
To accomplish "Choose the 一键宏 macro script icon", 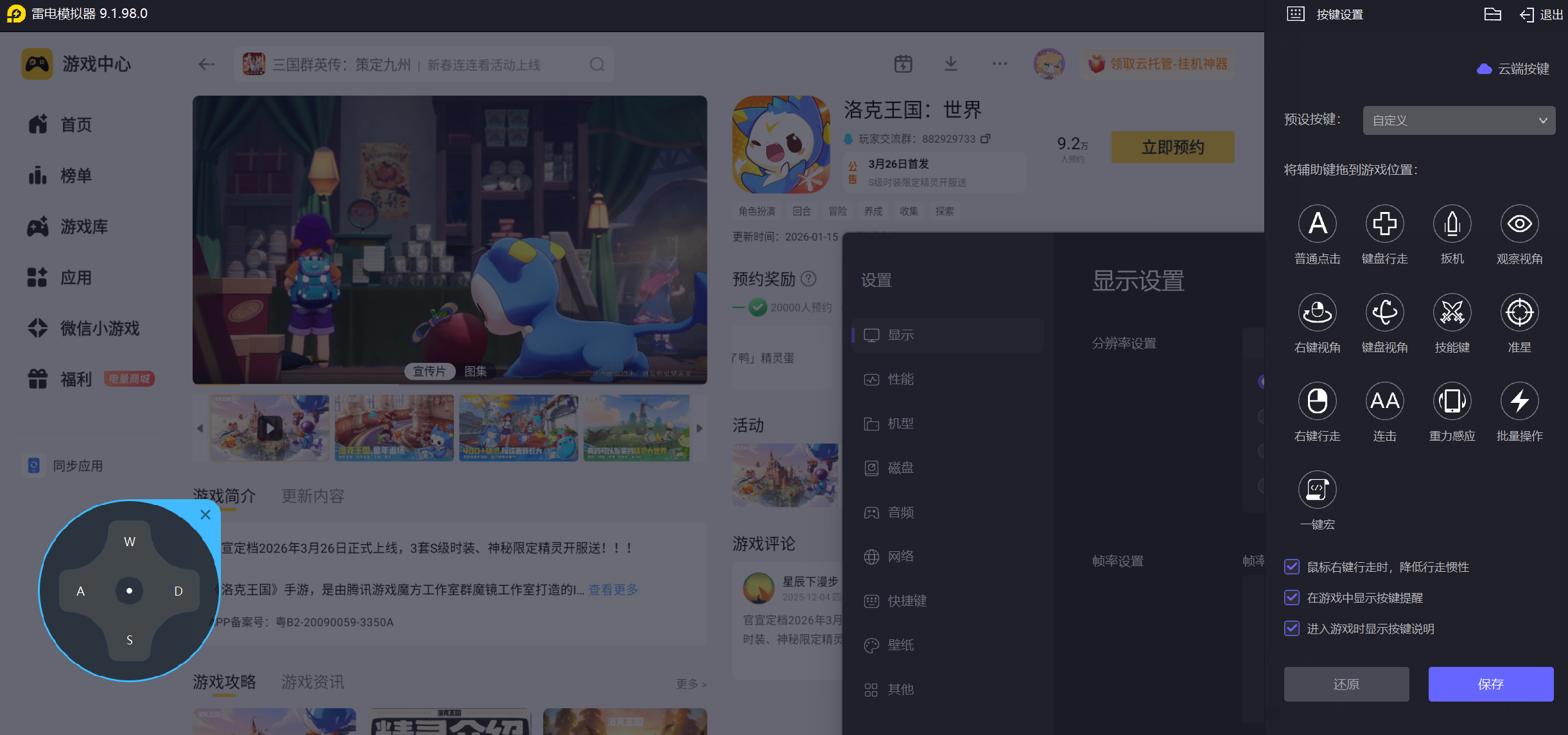I will point(1317,490).
